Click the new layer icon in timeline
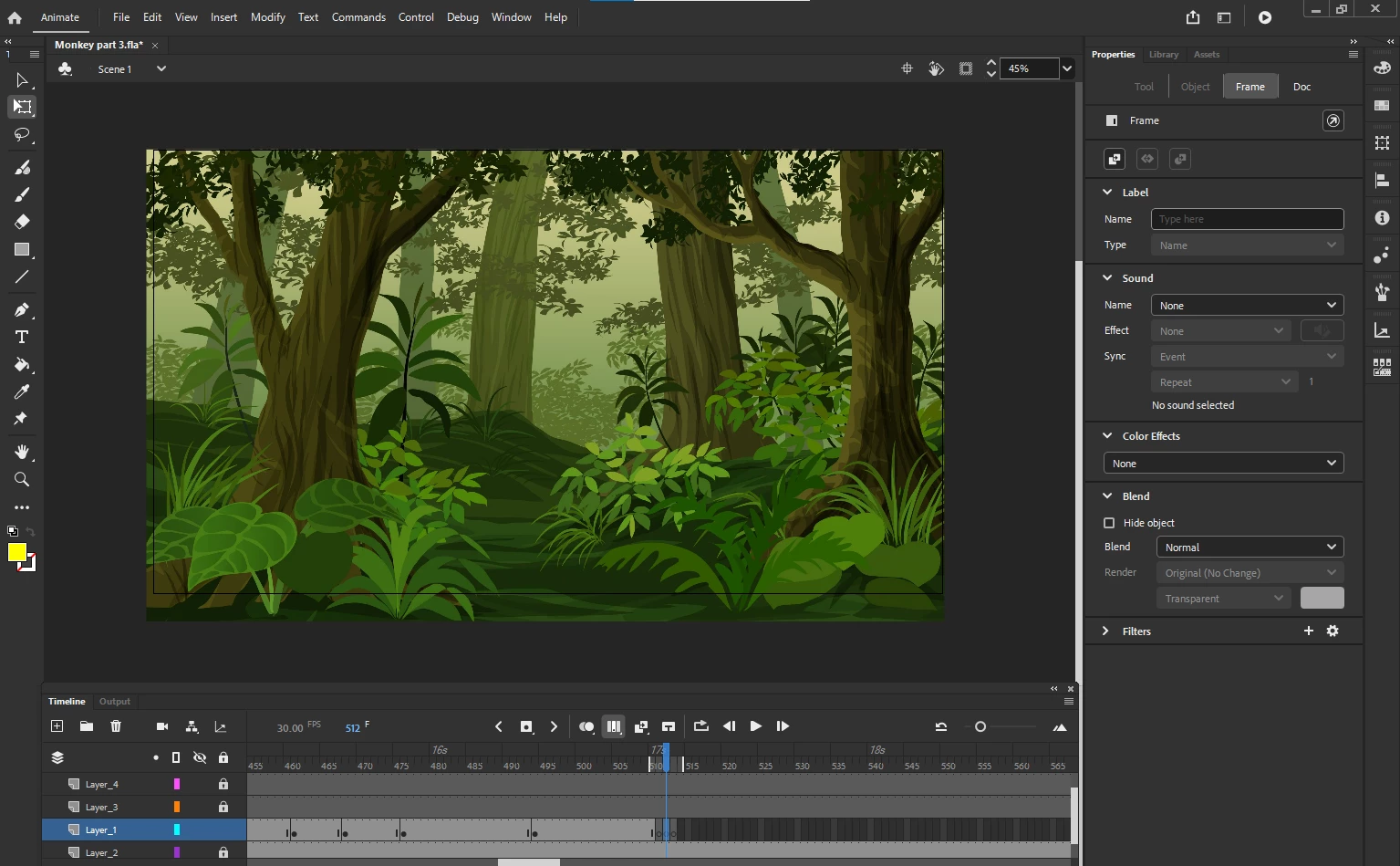 click(x=57, y=726)
